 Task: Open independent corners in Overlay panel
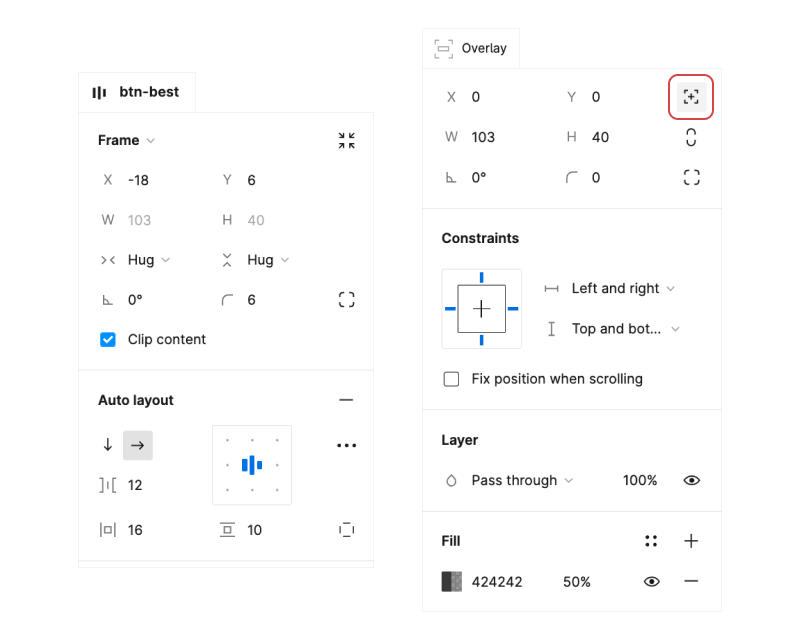tap(690, 178)
